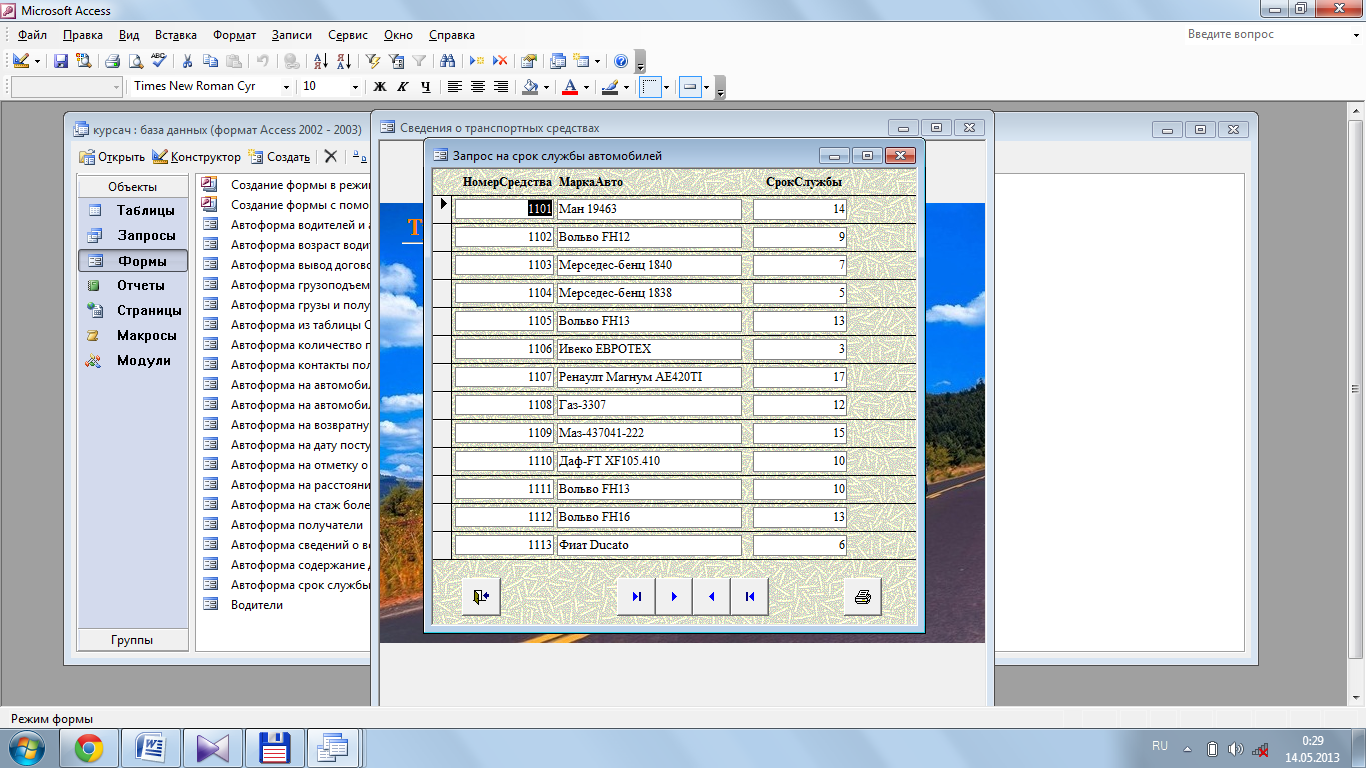
Task: Click the Save icon in the toolbar
Action: point(61,61)
